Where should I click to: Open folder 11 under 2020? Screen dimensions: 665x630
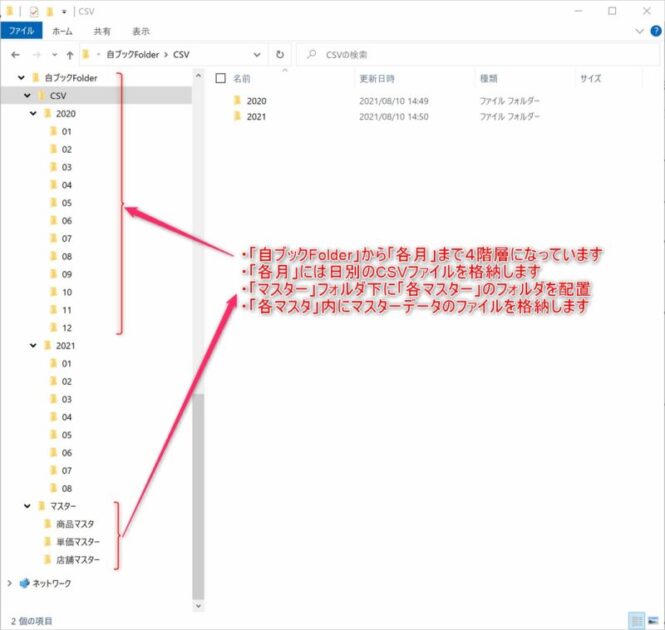coord(67,310)
